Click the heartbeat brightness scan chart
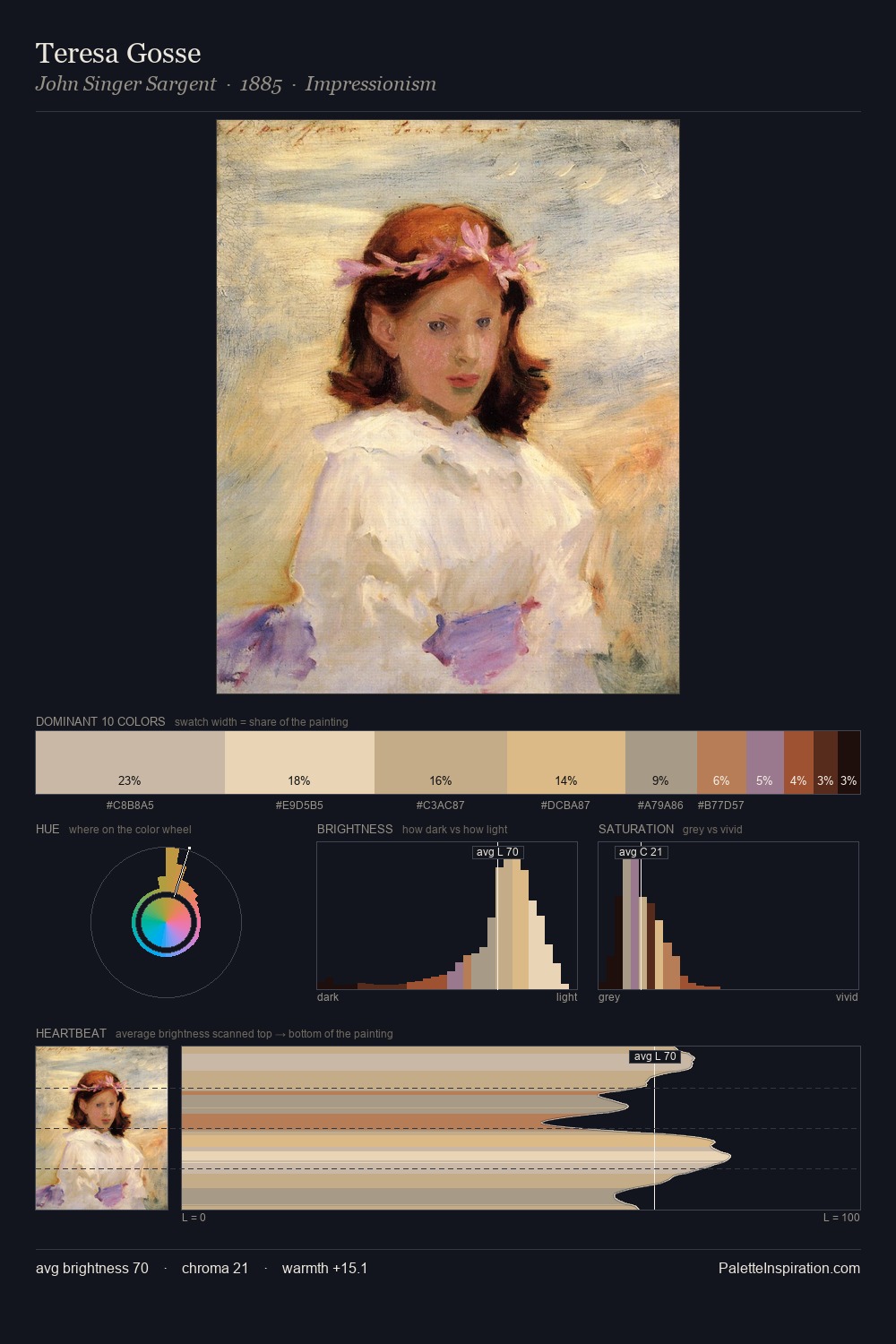896x1344 pixels. (521, 1128)
